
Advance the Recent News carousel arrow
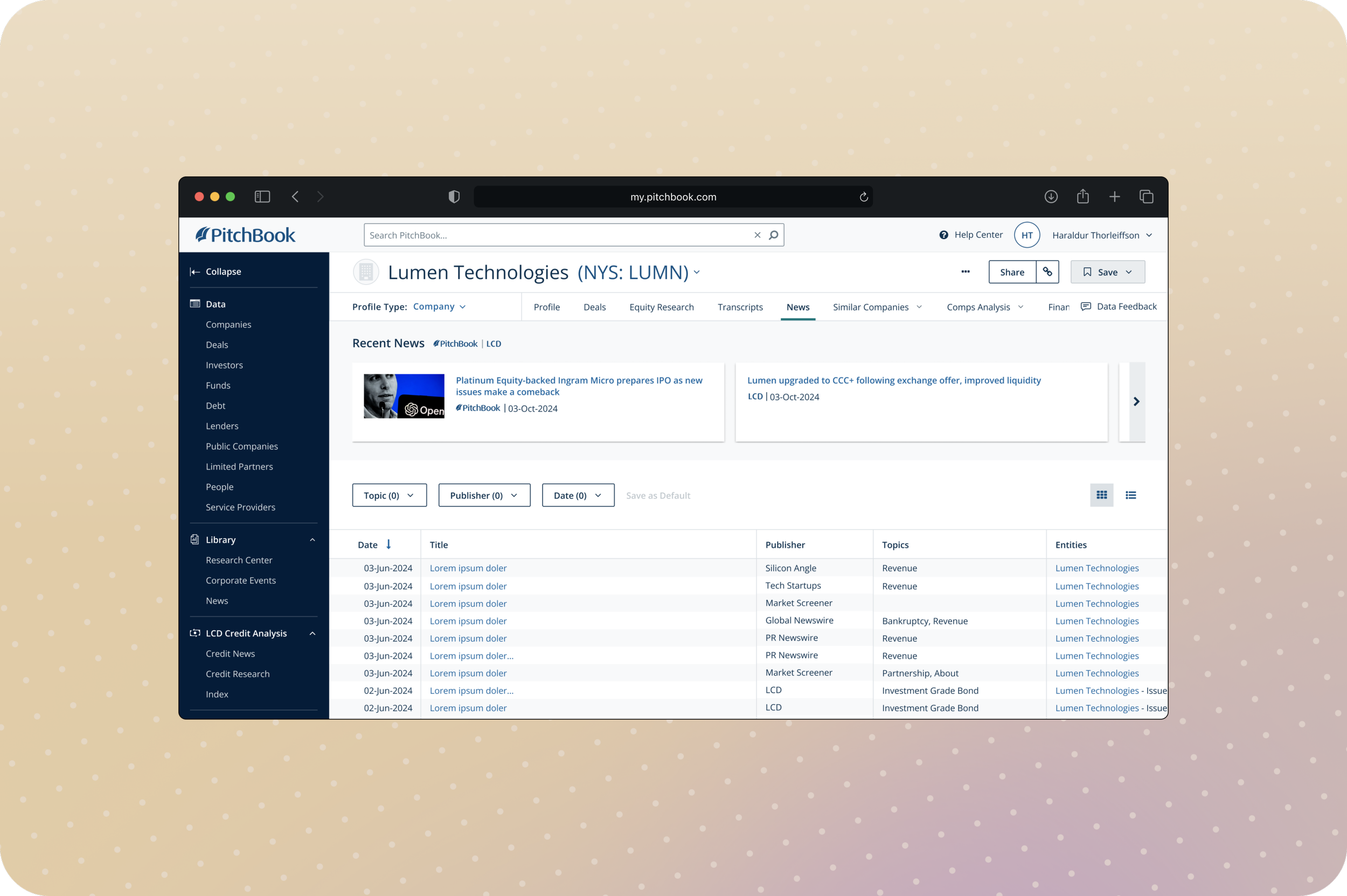pos(1136,402)
